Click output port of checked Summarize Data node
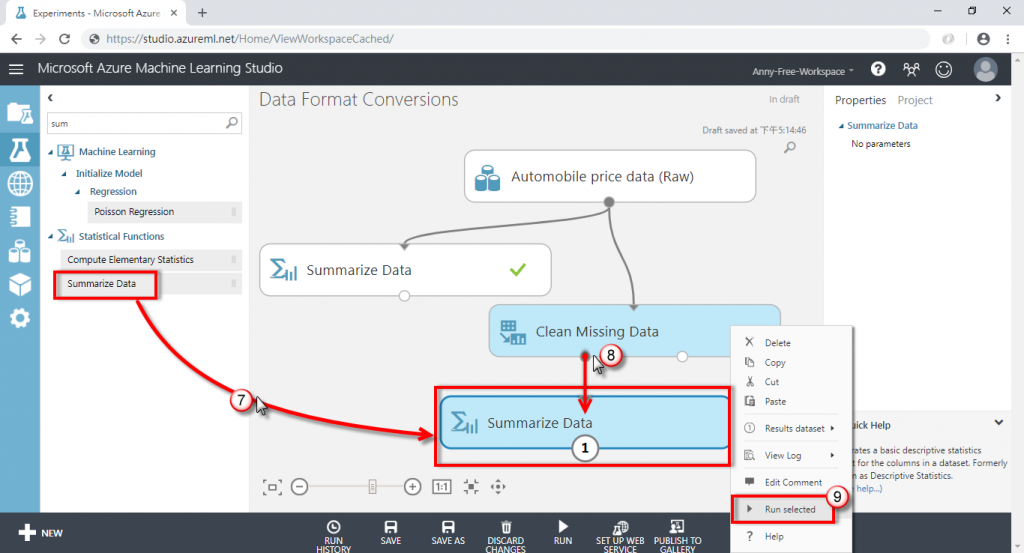This screenshot has width=1024, height=553. tap(404, 296)
